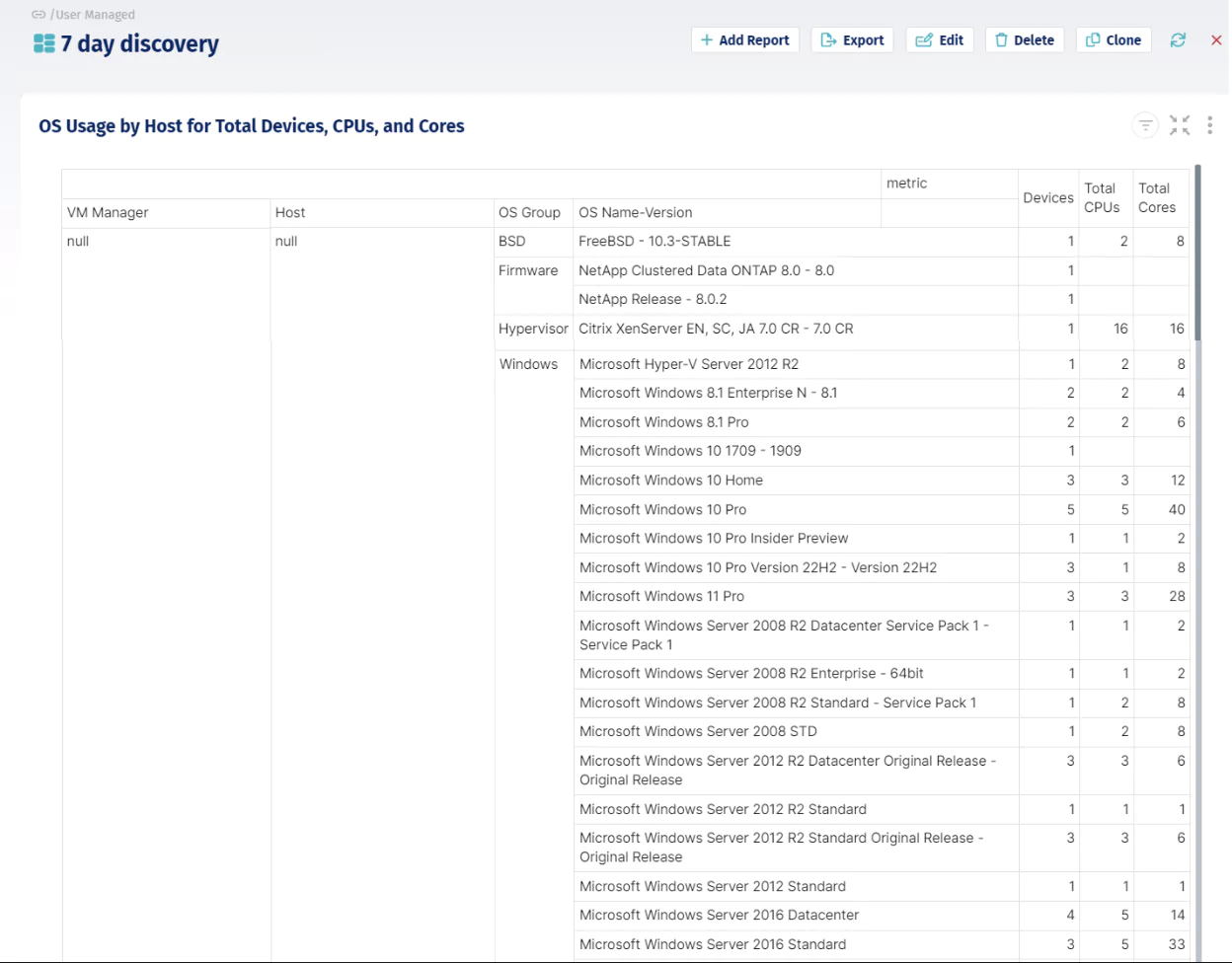Click the report title OS Usage by Host
1232x963 pixels.
(252, 126)
